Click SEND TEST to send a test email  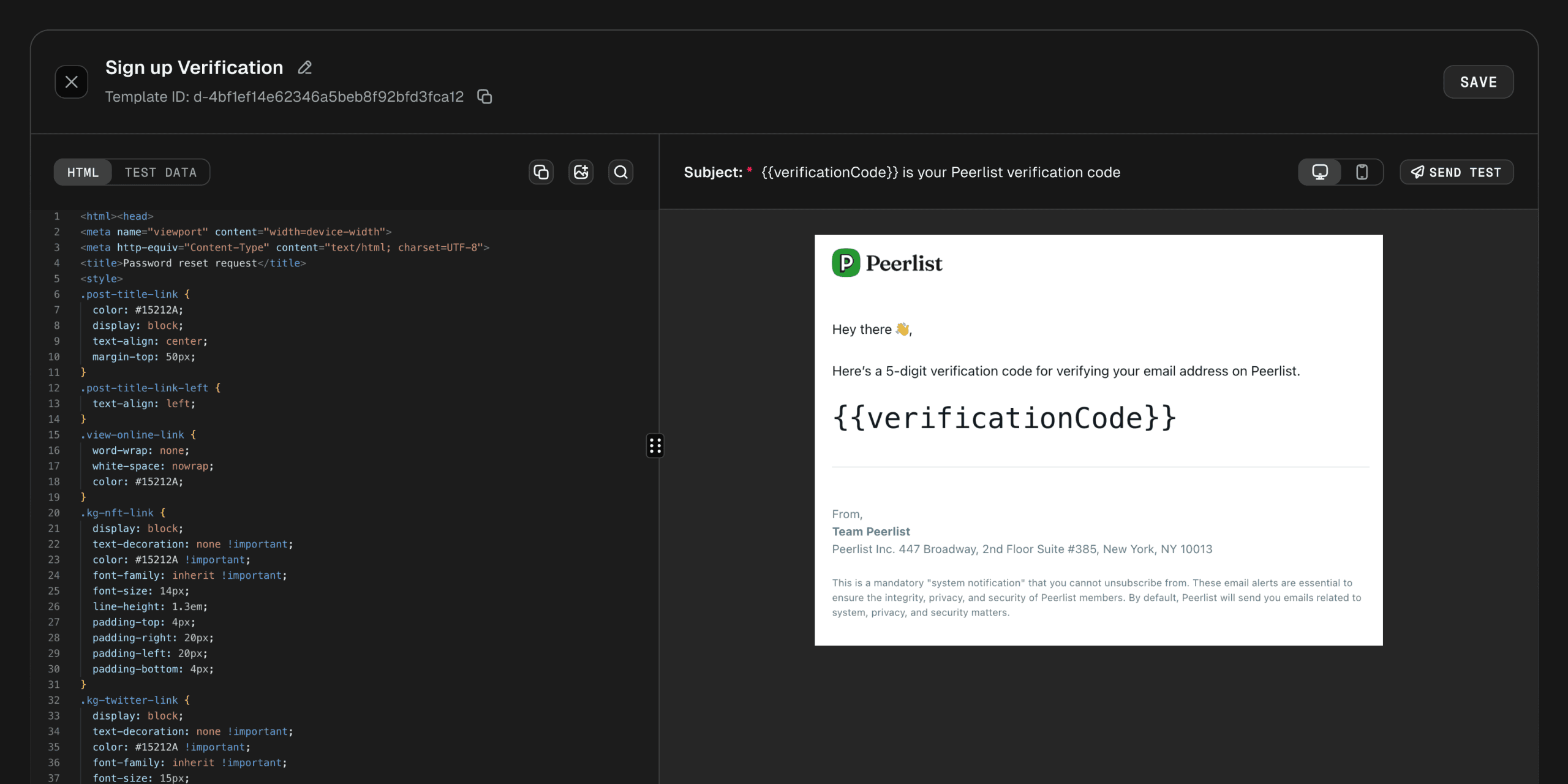pyautogui.click(x=1457, y=172)
